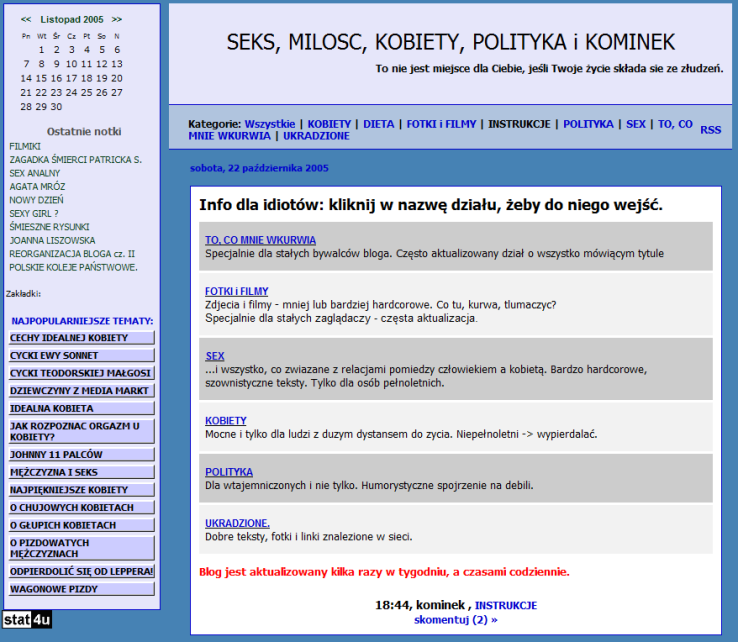Go to previous month in calendar
Viewport: 738px width, 642px height.
(x=26, y=20)
